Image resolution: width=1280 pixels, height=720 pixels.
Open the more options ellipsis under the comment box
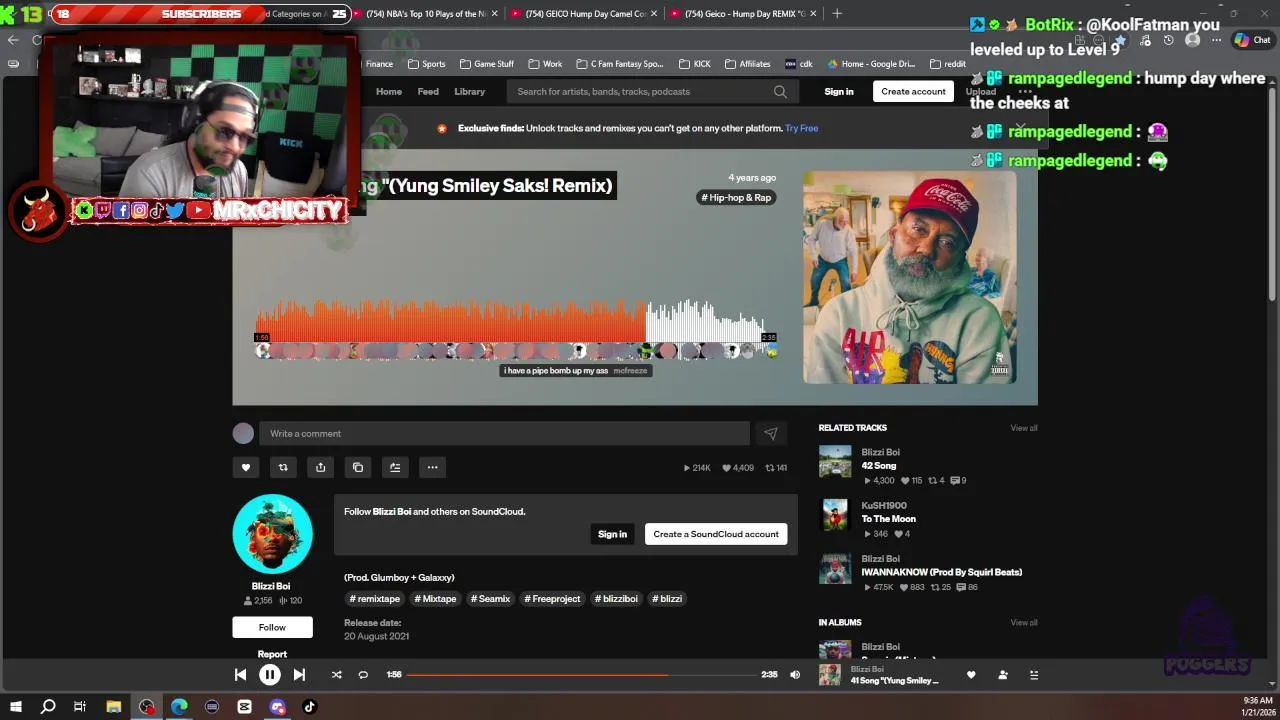click(x=432, y=467)
